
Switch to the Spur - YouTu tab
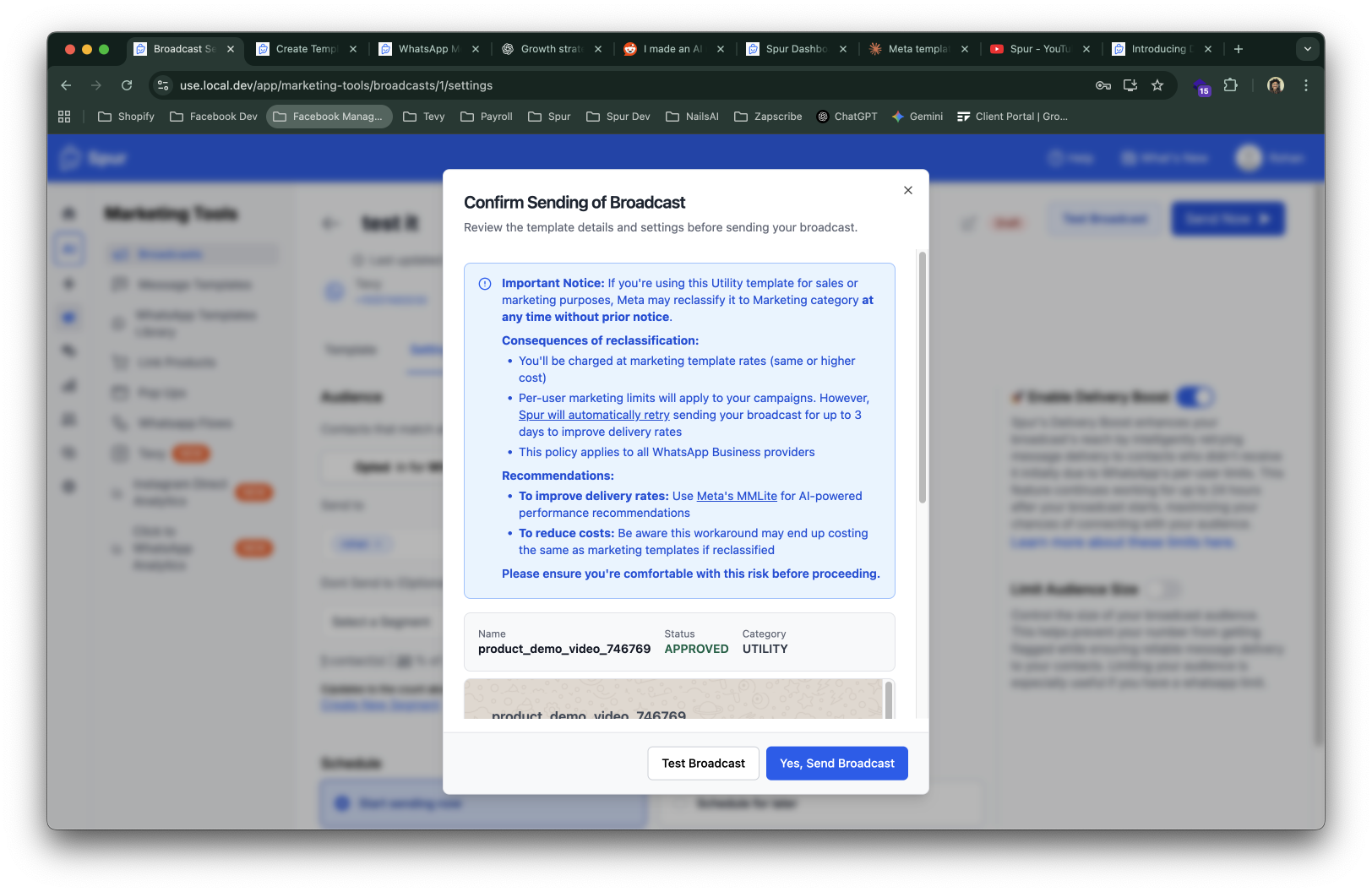click(x=1042, y=49)
